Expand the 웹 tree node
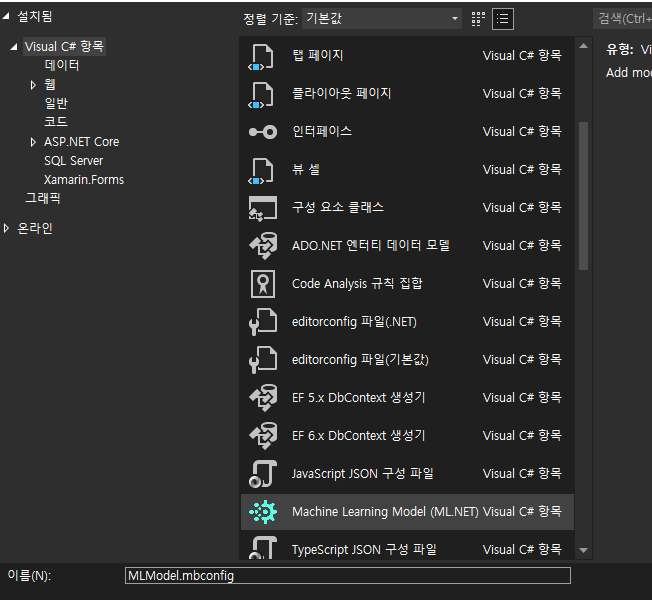652x600 pixels. click(33, 85)
